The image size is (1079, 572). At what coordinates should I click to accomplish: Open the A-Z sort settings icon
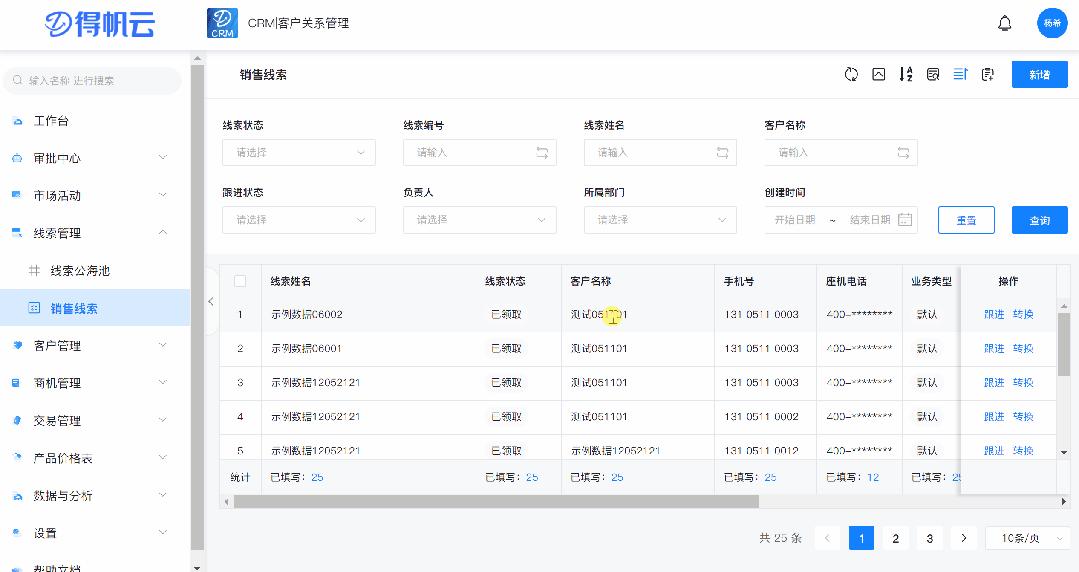pyautogui.click(x=906, y=74)
